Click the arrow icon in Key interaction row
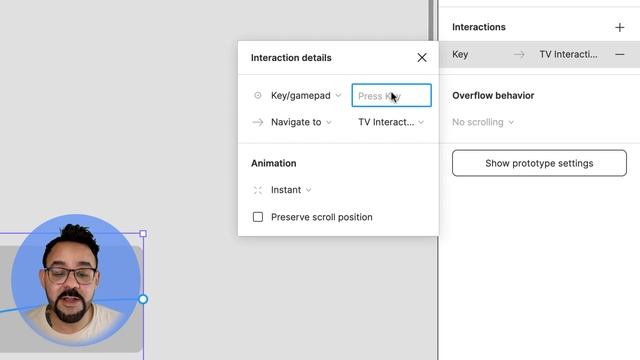The width and height of the screenshot is (640, 360). 519,54
